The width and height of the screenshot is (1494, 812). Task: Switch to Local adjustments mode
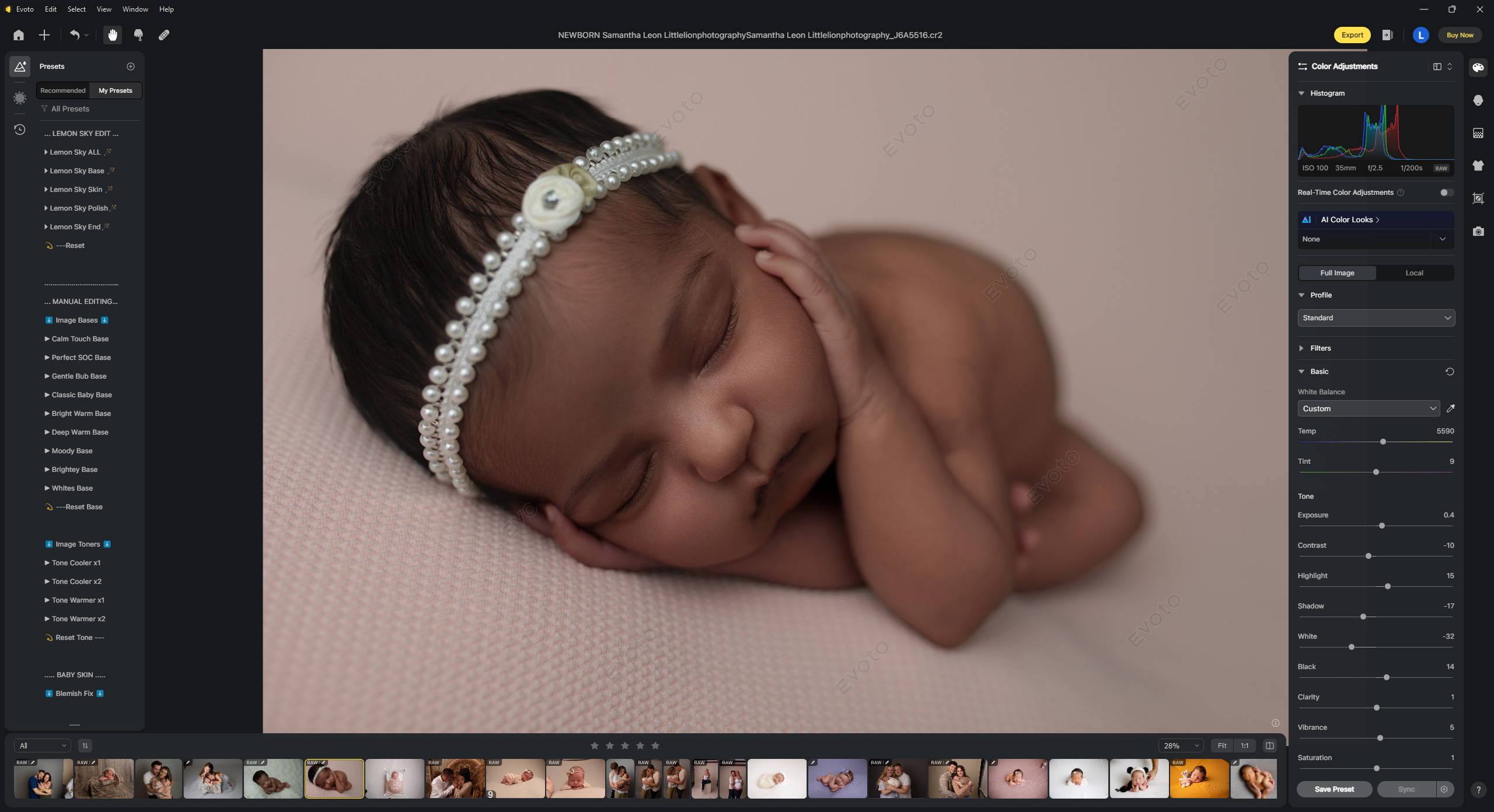tap(1413, 273)
